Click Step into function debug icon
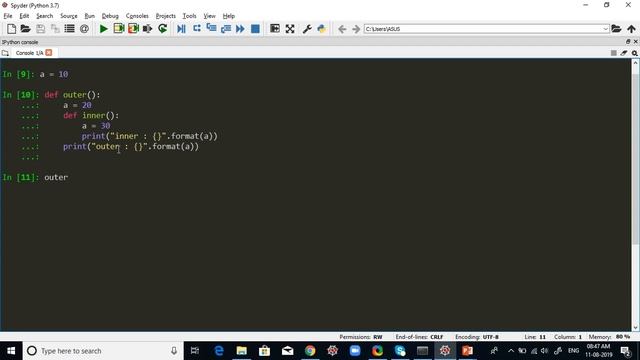The image size is (640, 360). tap(211, 29)
